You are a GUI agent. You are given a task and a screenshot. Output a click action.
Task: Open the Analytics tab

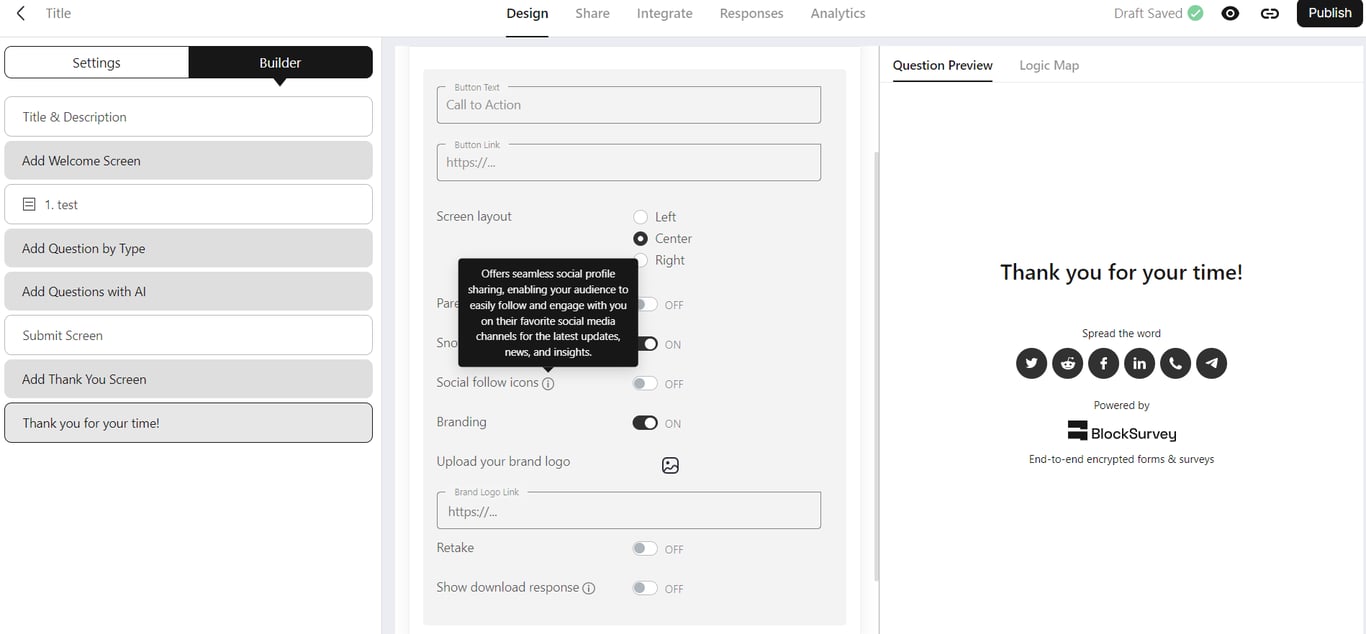click(838, 14)
